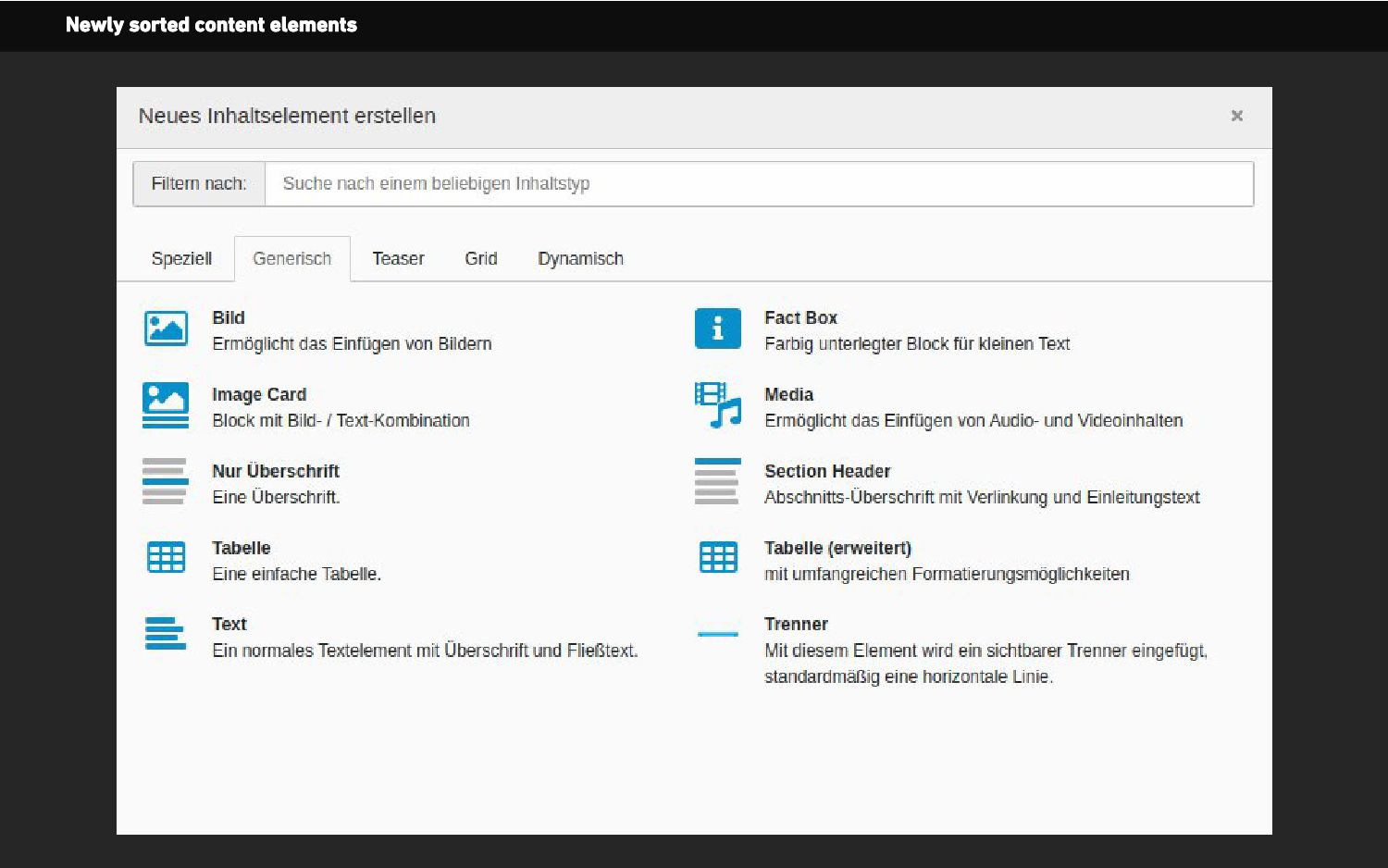
Task: Choose the Trenner divider line icon
Action: tap(717, 634)
